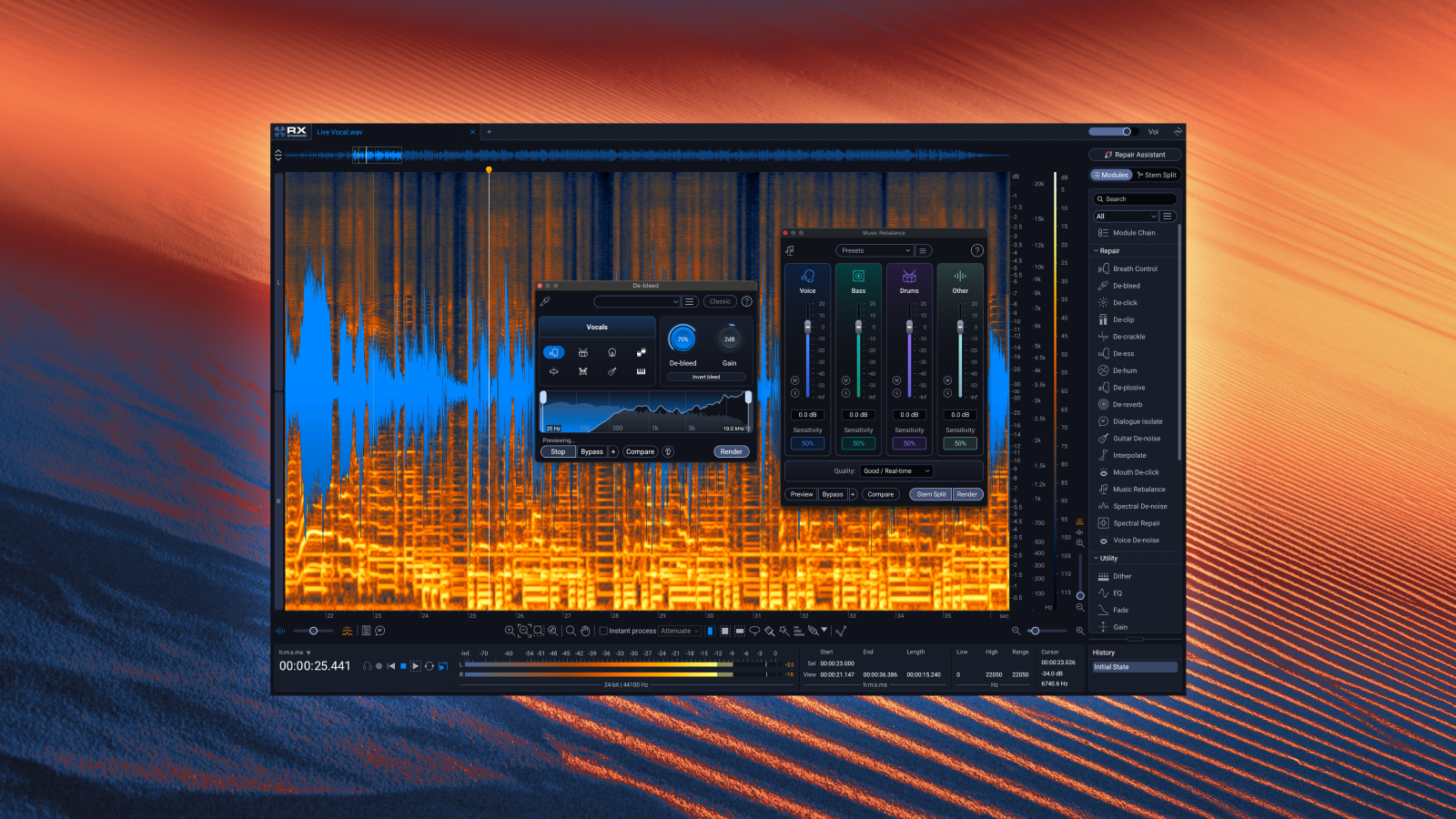Click the record button in transport

379,666
